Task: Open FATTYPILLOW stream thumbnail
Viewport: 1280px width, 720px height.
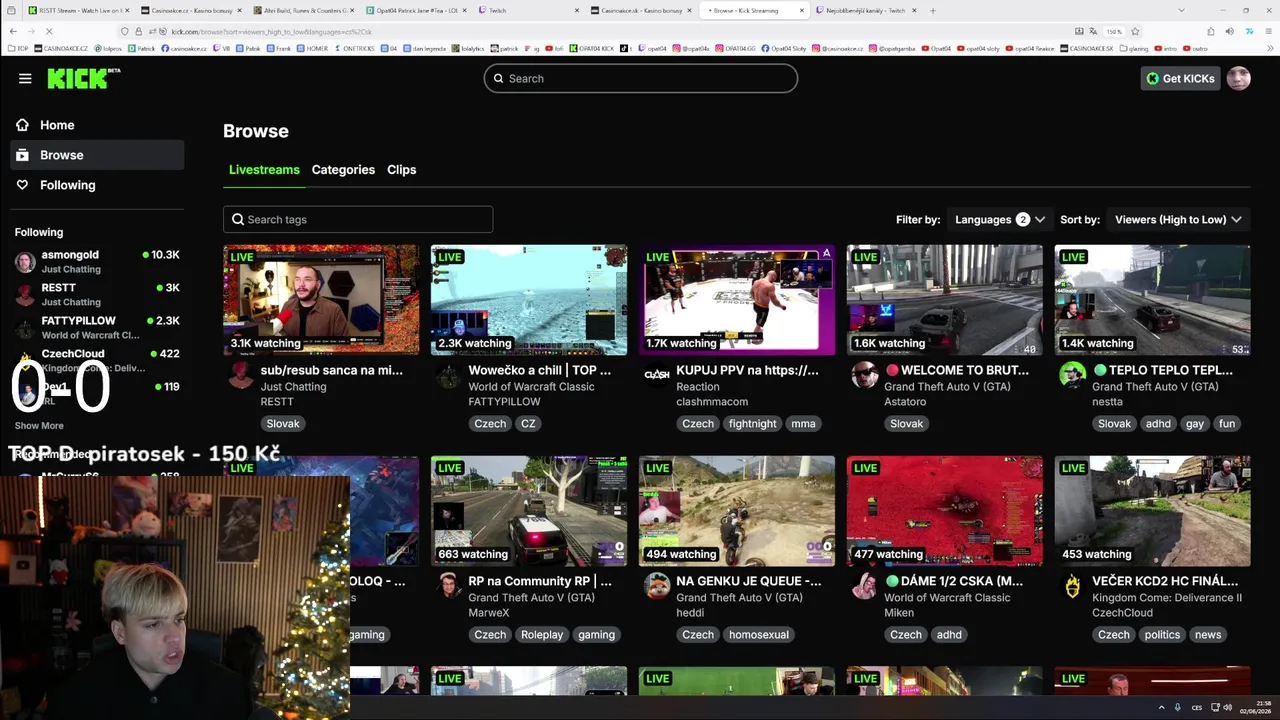Action: point(529,300)
